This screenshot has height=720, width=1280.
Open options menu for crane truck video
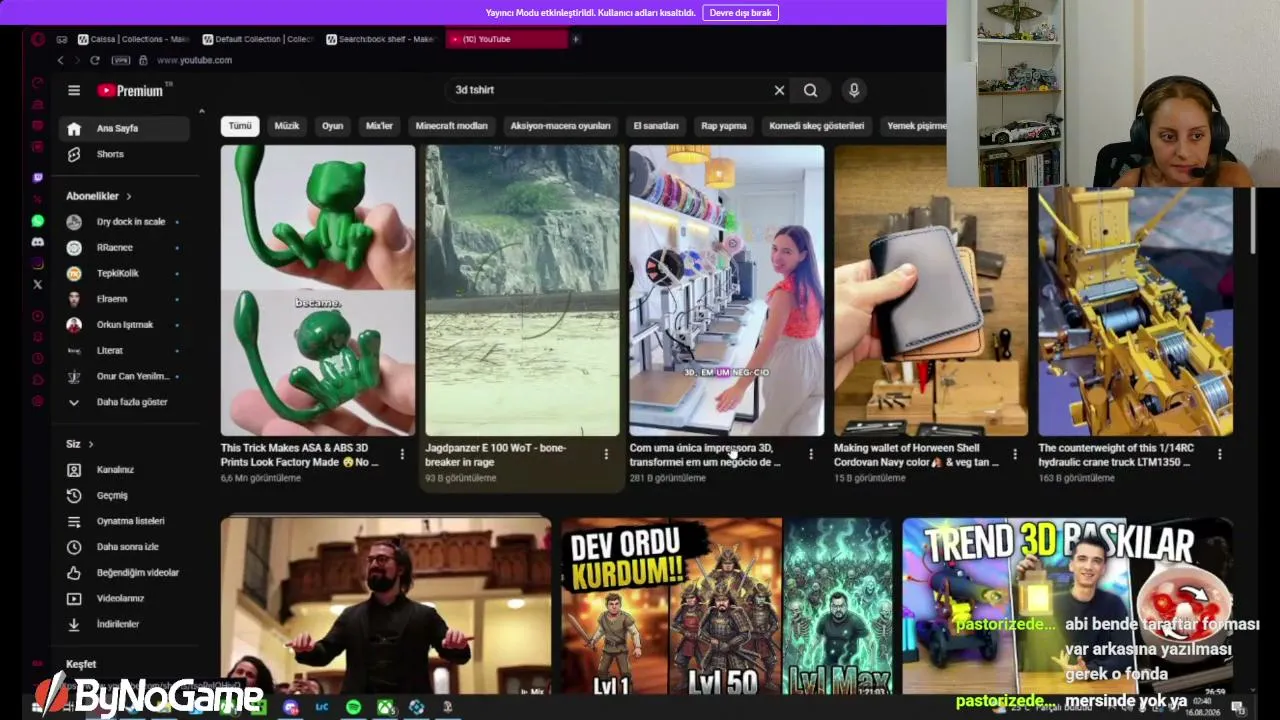coord(1220,454)
